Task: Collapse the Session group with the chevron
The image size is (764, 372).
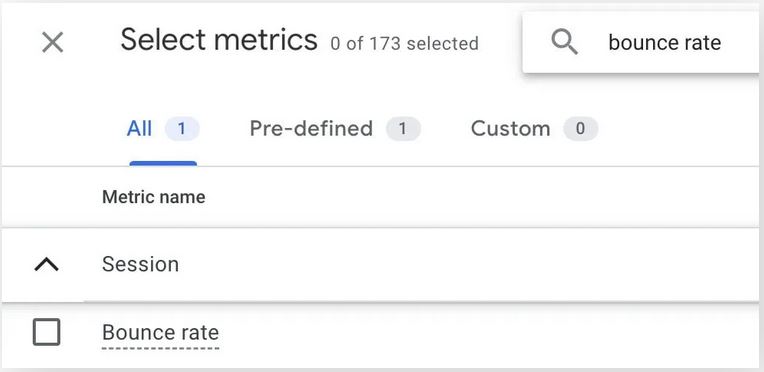Action: [47, 265]
